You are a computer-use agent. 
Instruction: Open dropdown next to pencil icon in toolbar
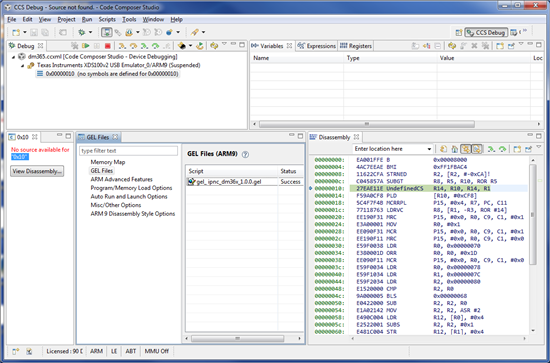coord(203,32)
